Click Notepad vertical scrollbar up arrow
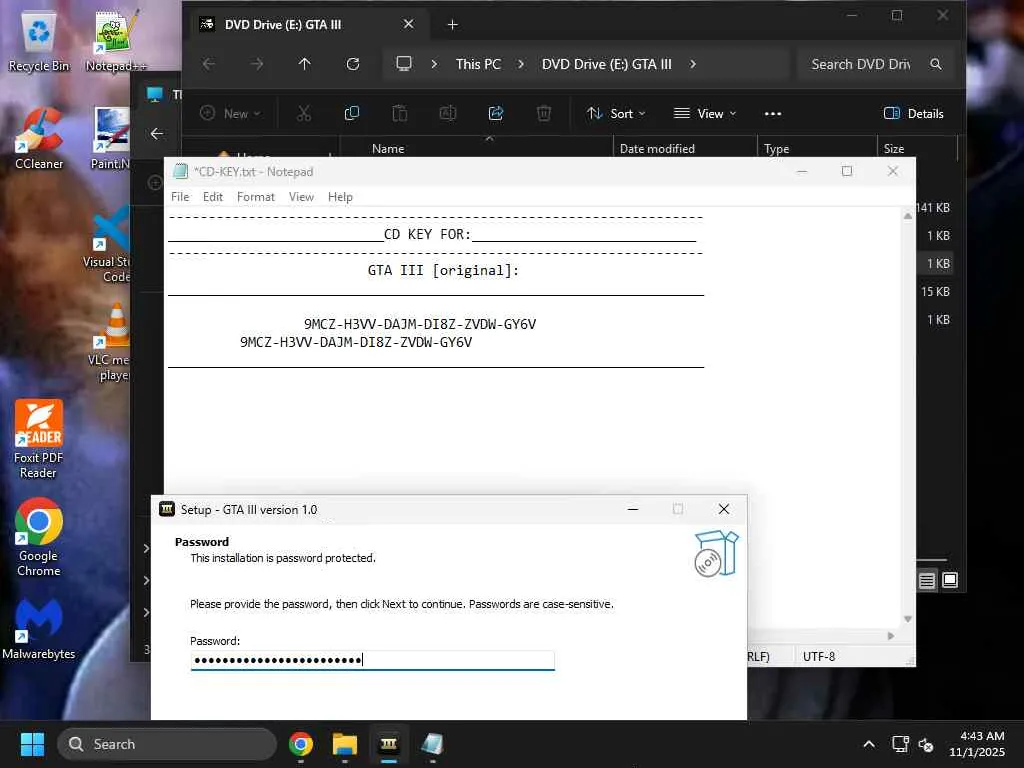 907,216
